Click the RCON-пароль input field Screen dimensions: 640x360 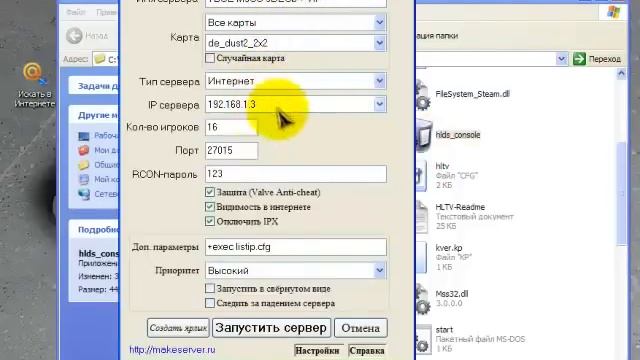click(296, 174)
